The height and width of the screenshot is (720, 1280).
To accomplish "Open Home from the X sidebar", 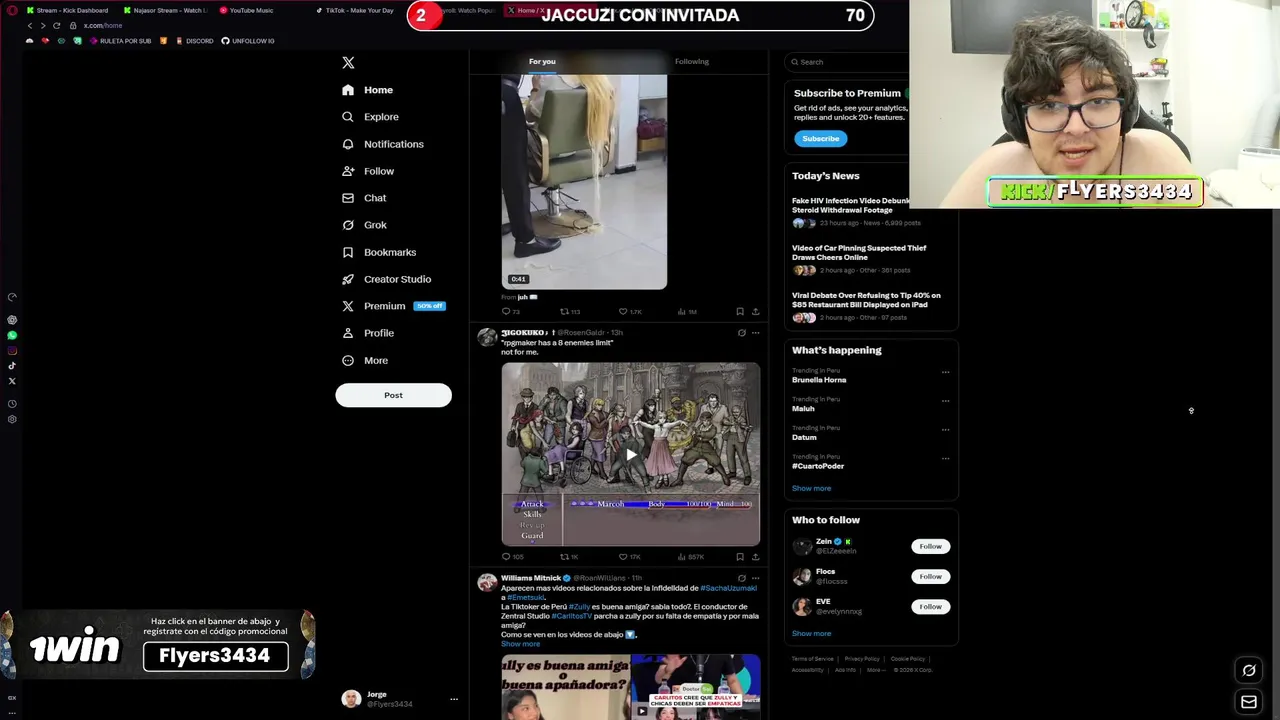I will tap(367, 90).
